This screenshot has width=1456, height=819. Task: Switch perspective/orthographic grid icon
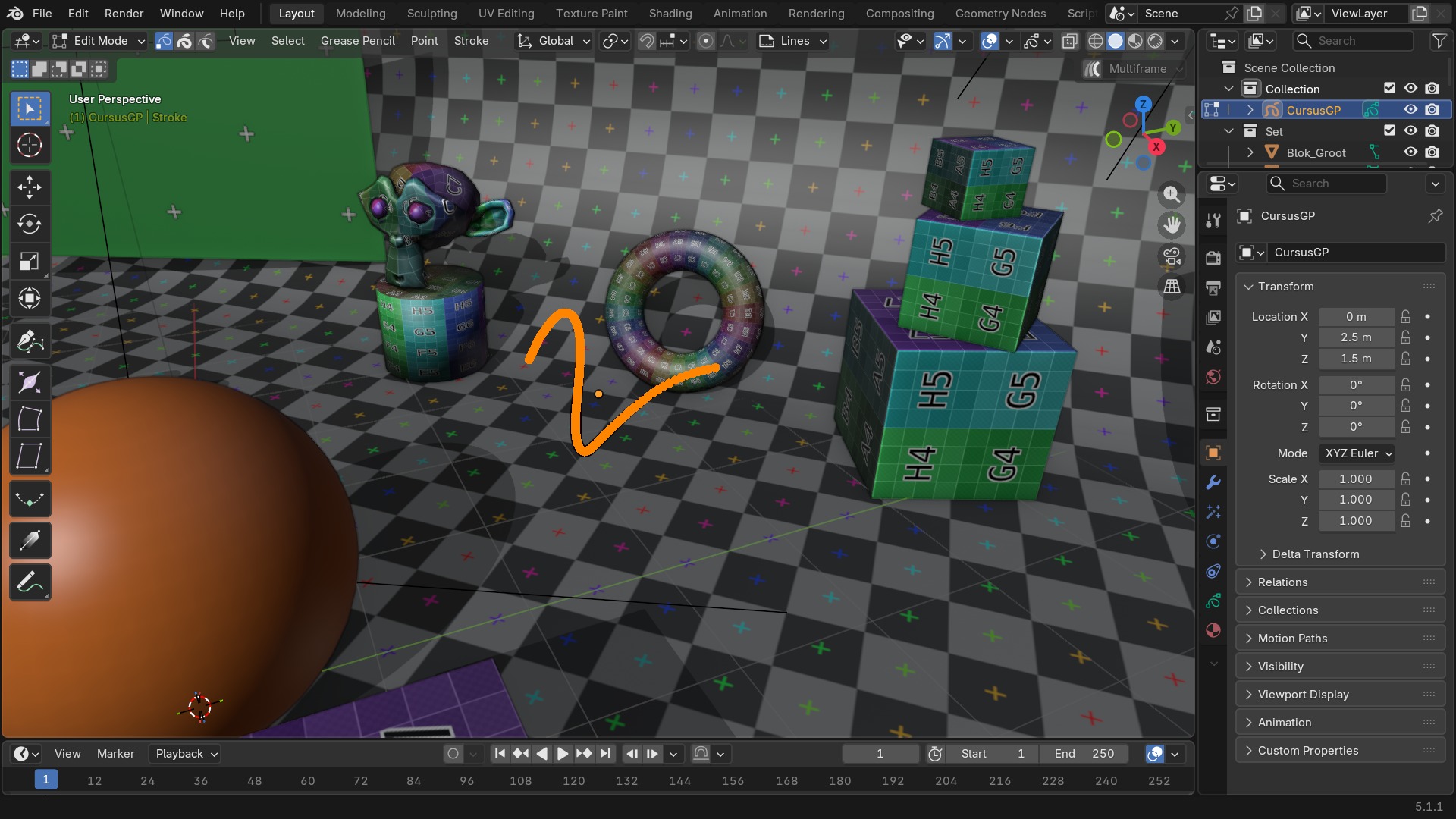point(1172,287)
